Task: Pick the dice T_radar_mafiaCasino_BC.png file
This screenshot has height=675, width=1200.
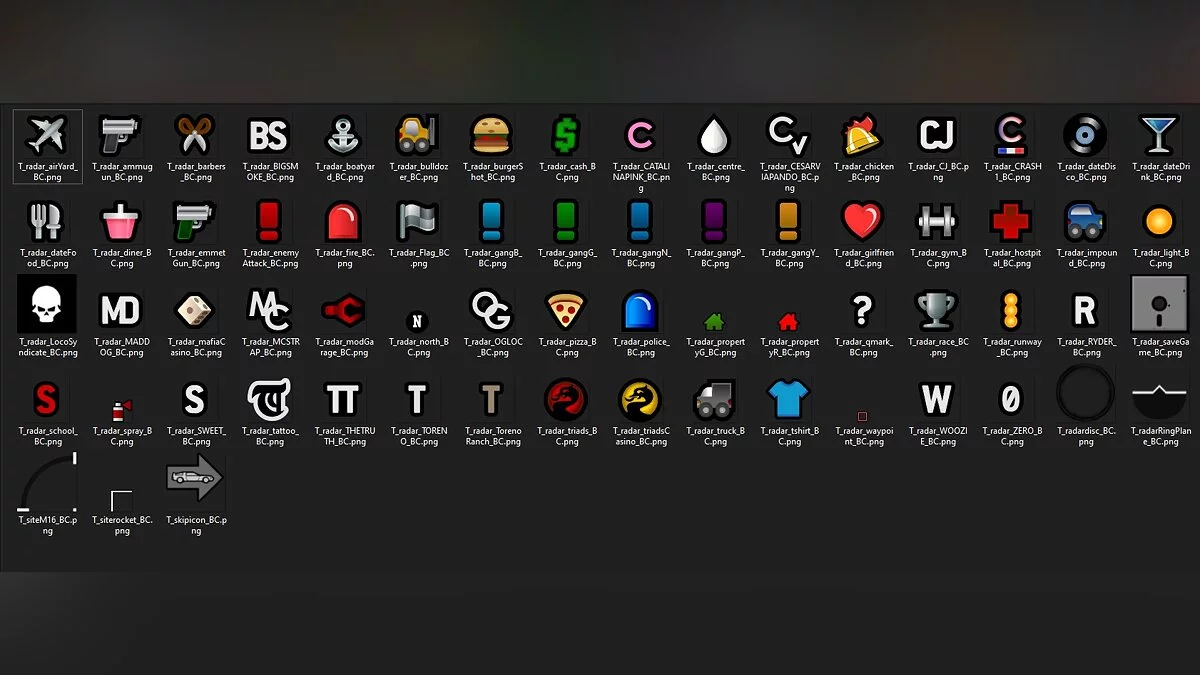Action: 195,310
